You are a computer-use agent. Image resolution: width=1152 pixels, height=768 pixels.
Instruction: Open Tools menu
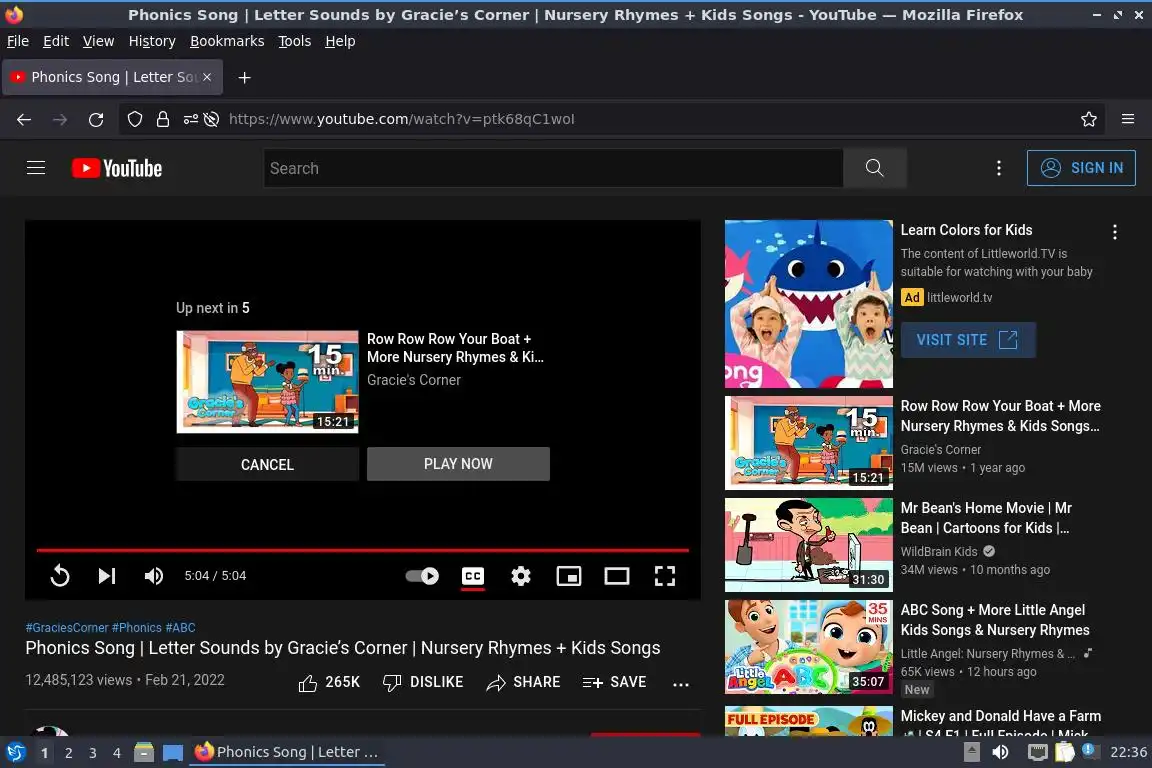tap(295, 41)
